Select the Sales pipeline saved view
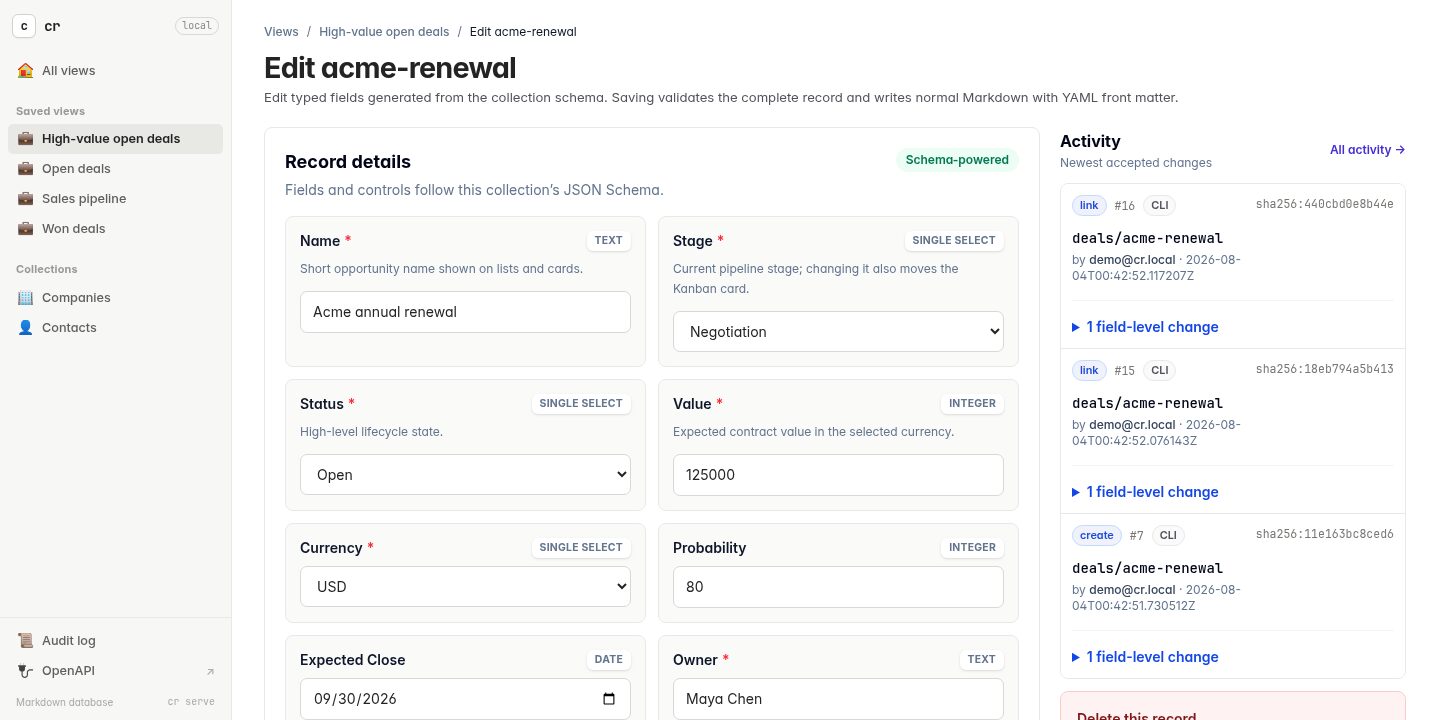The image size is (1440, 720). [115, 199]
